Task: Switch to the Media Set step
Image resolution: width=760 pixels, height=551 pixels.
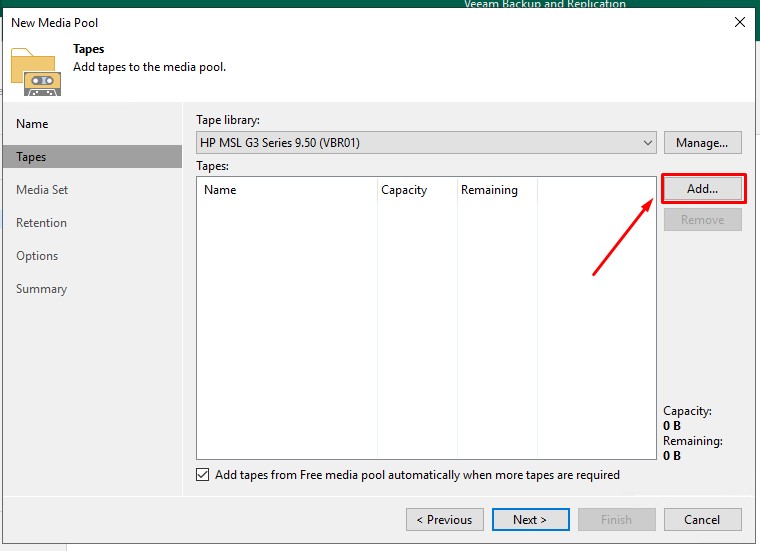Action: pyautogui.click(x=42, y=190)
